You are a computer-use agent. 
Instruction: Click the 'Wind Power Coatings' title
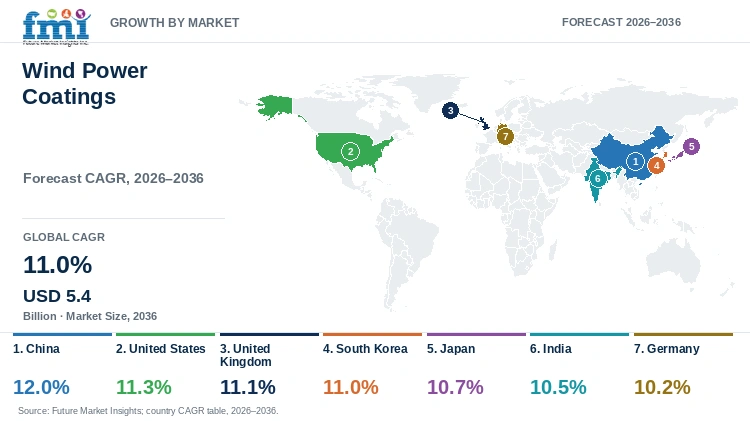click(85, 83)
